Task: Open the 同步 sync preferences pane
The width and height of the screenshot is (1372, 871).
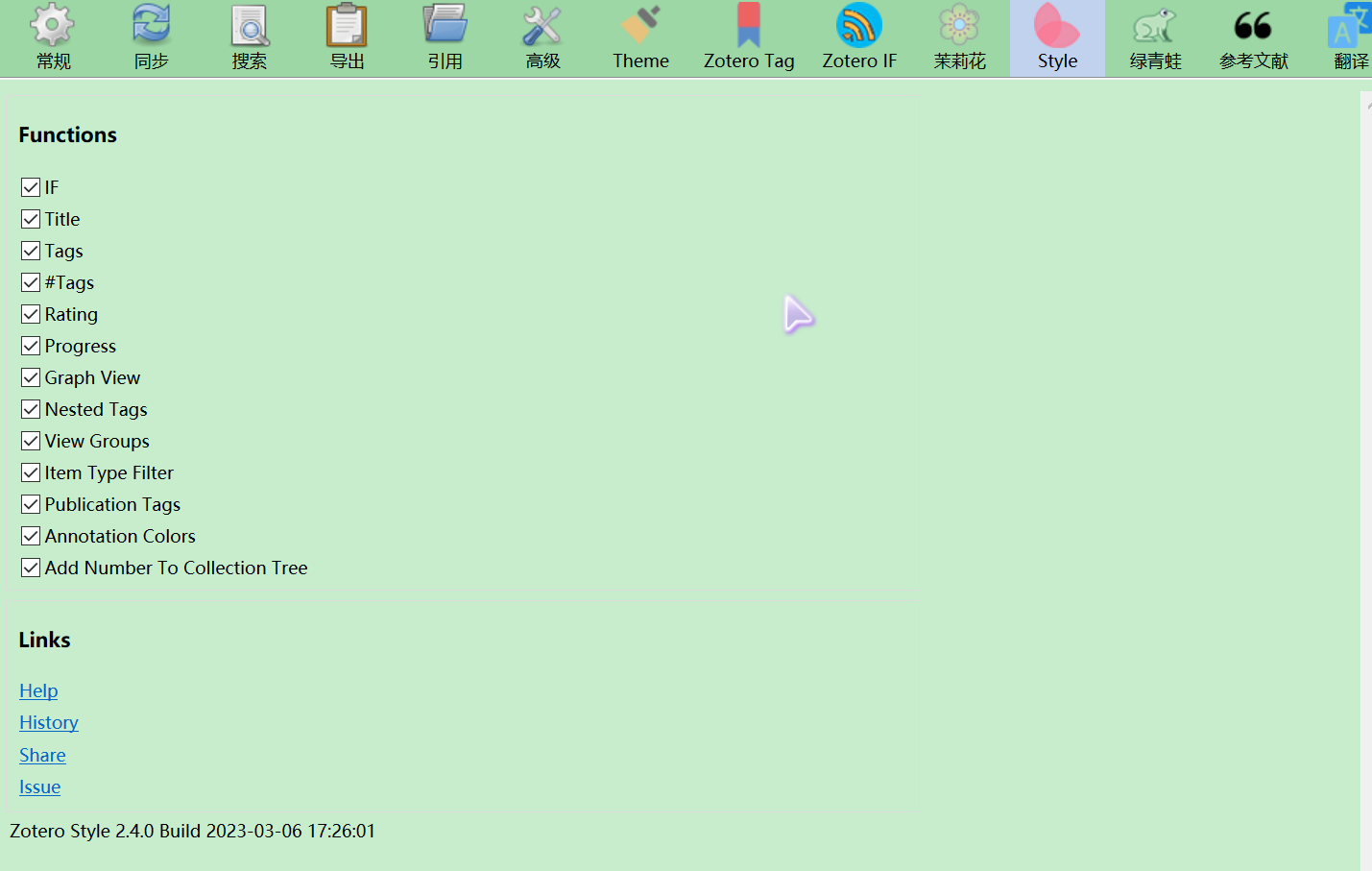Action: [x=152, y=38]
